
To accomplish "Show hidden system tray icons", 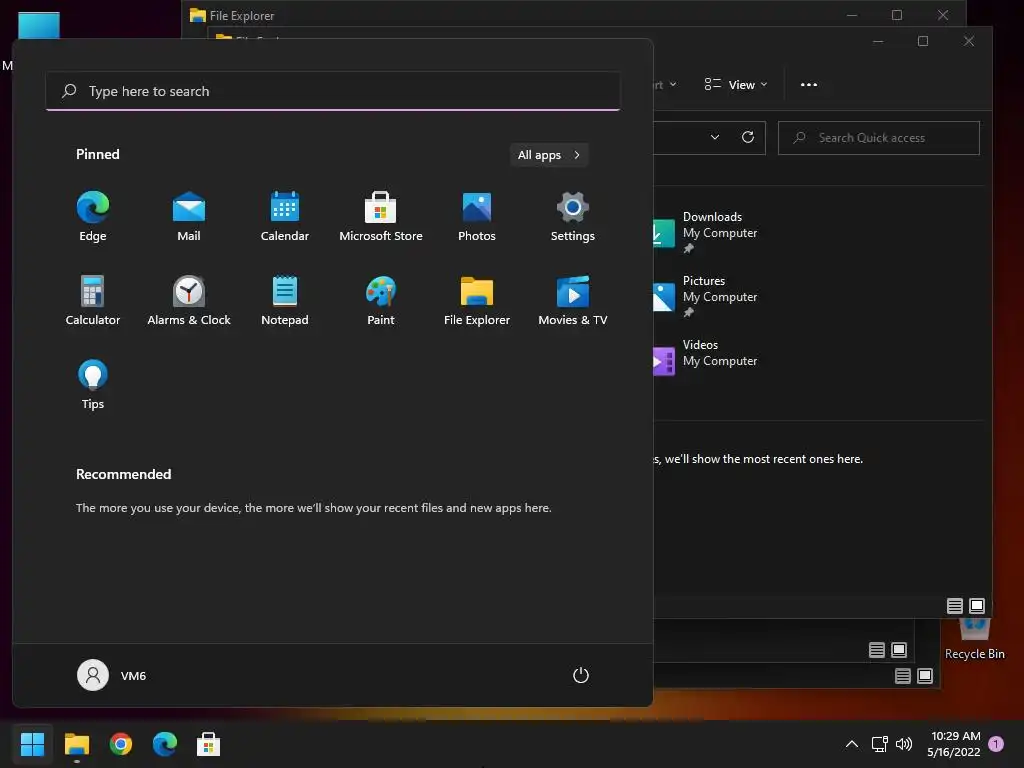I will click(852, 744).
